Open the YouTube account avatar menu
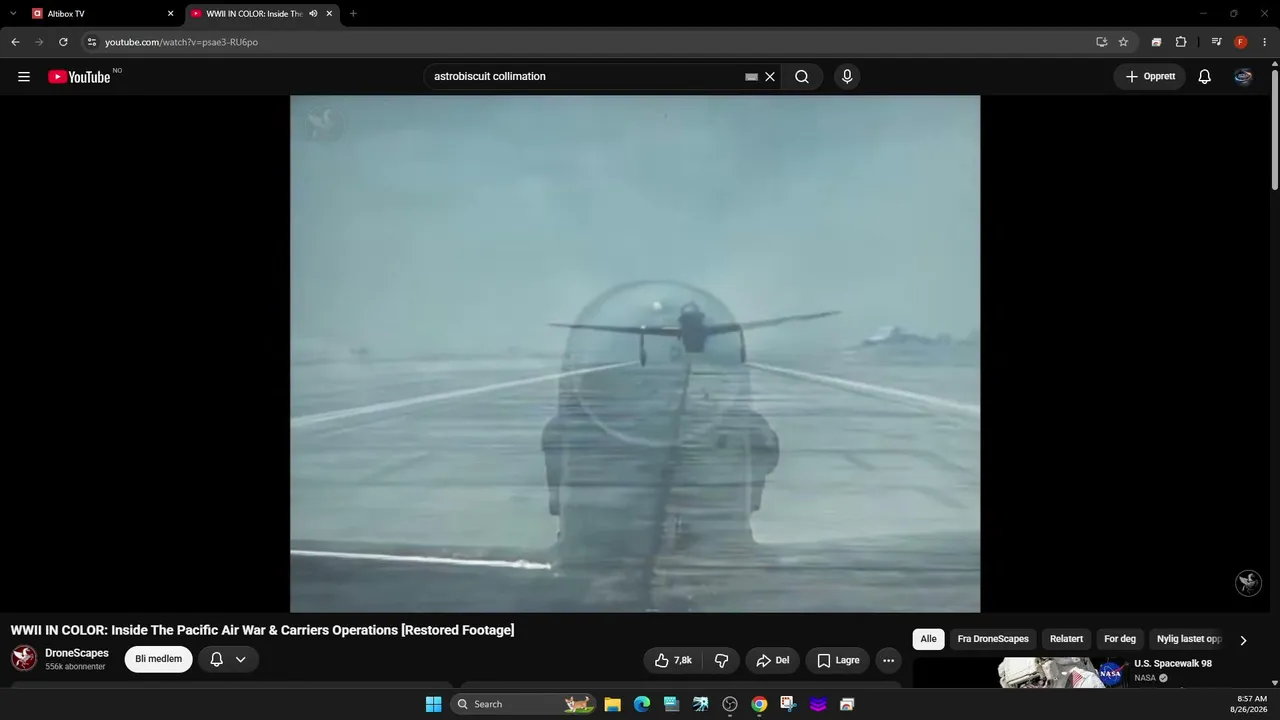The height and width of the screenshot is (720, 1280). tap(1243, 77)
